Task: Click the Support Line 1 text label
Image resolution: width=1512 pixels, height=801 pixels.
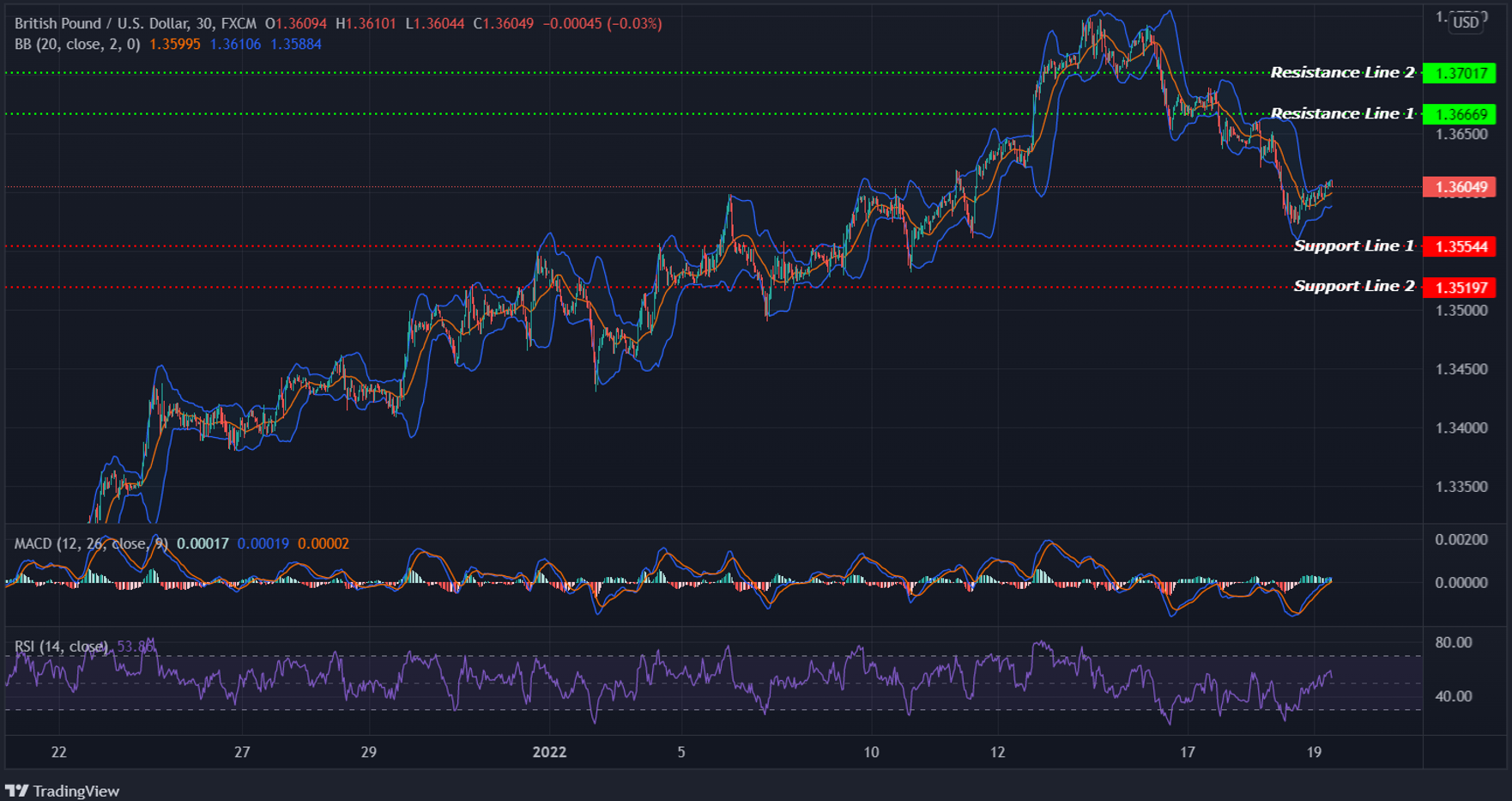Action: (1353, 246)
